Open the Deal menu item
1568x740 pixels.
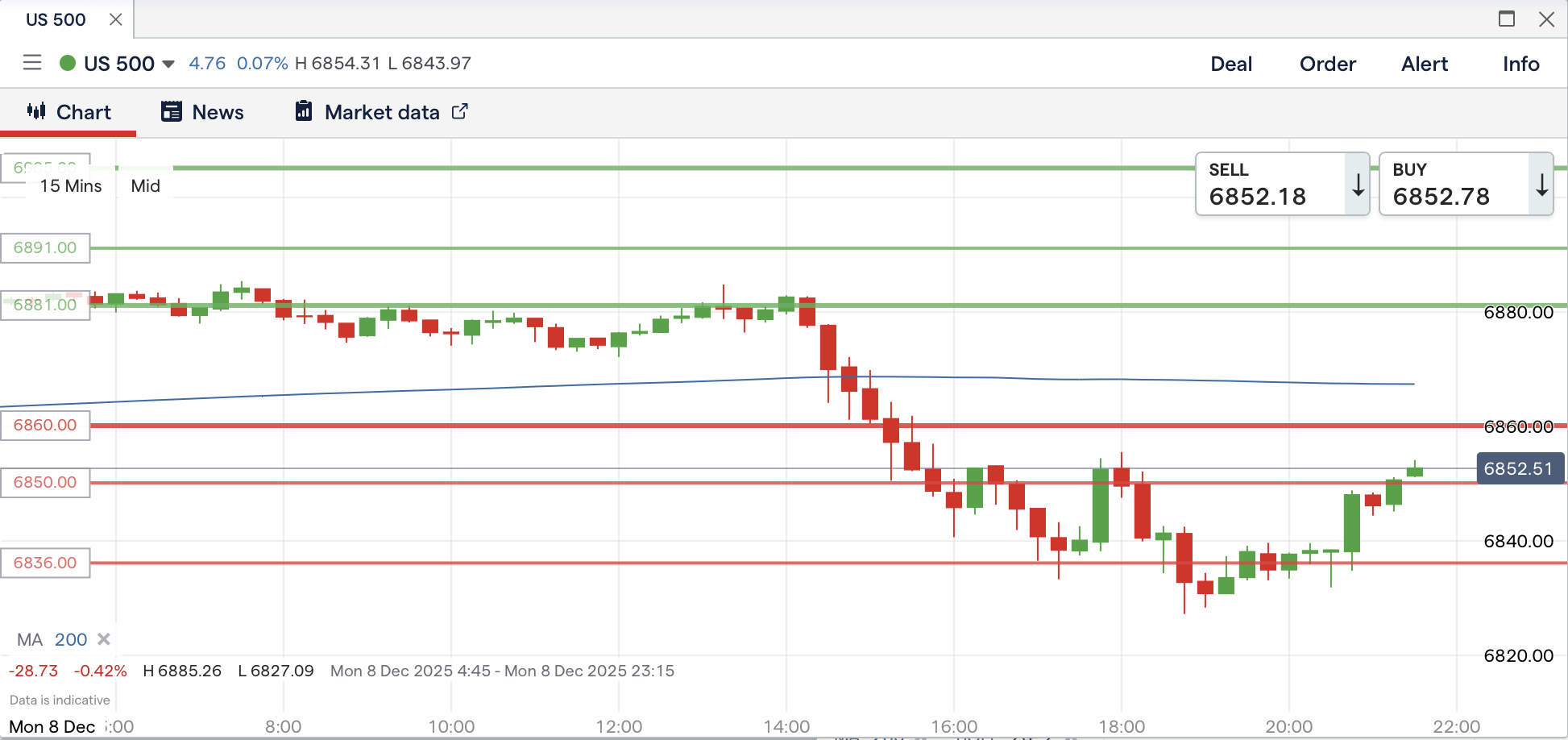coord(1230,64)
